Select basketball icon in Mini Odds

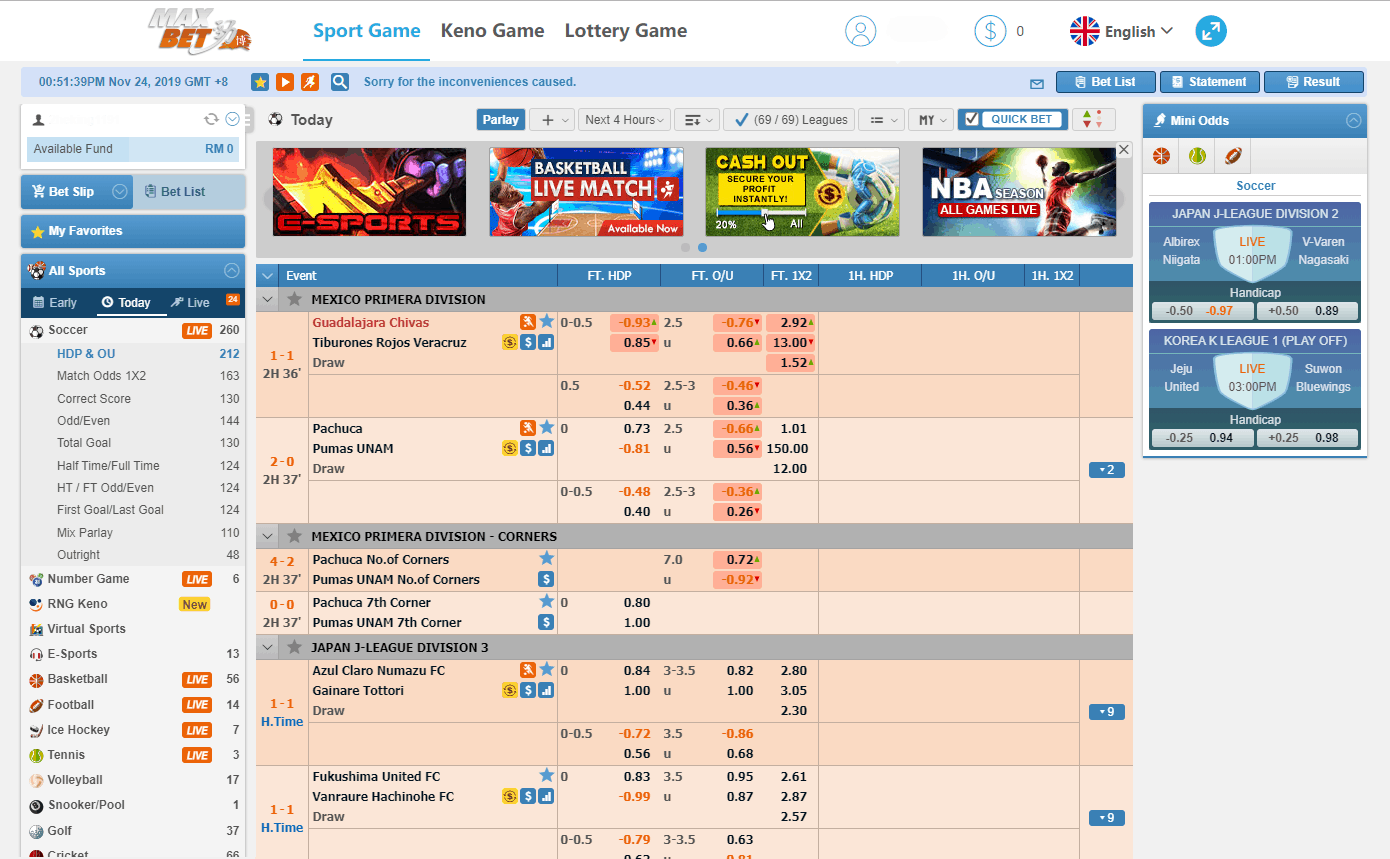pos(1161,156)
